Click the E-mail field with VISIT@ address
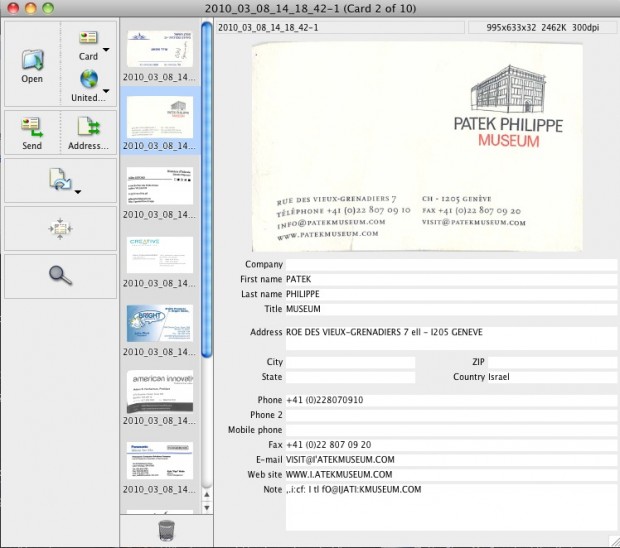The image size is (620, 548). tap(451, 460)
